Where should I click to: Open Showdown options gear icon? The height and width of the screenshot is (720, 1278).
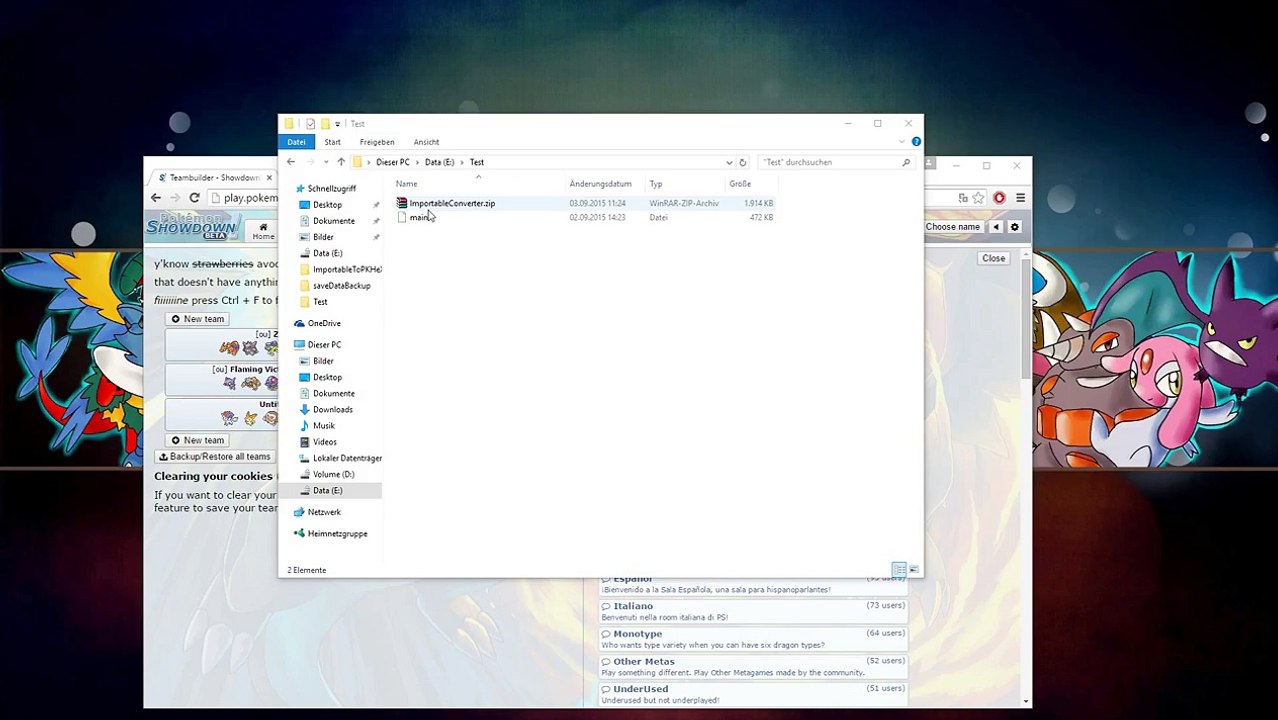(1014, 227)
